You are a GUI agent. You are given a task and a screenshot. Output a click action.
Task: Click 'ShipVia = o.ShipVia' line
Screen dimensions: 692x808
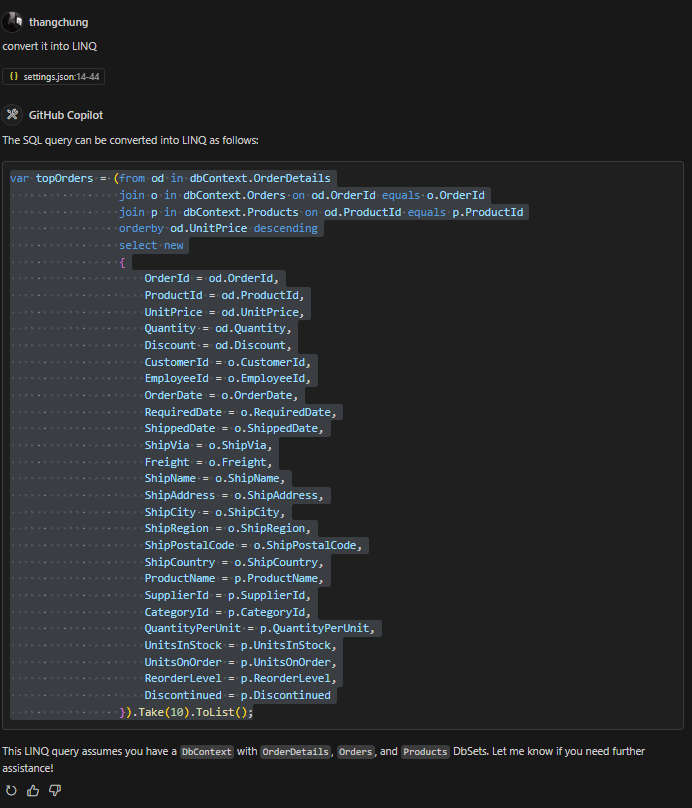pyautogui.click(x=208, y=445)
